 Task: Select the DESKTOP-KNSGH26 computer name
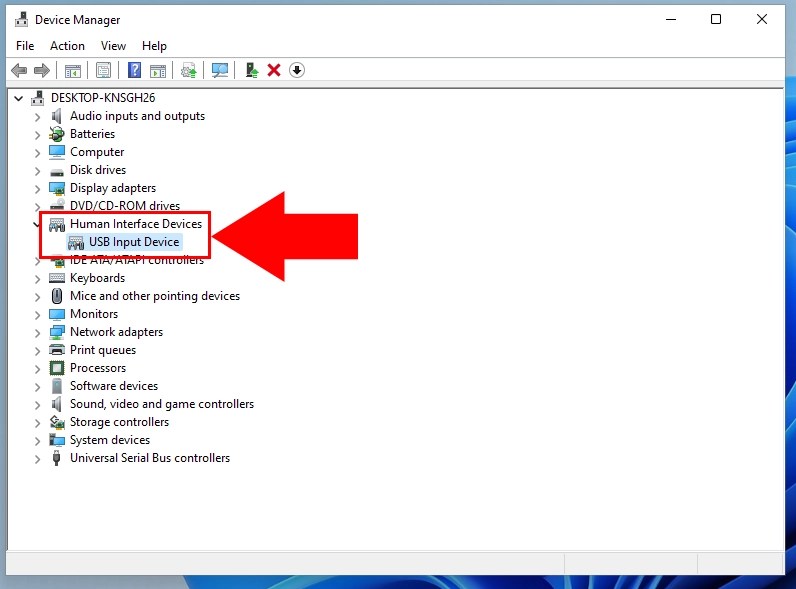103,97
